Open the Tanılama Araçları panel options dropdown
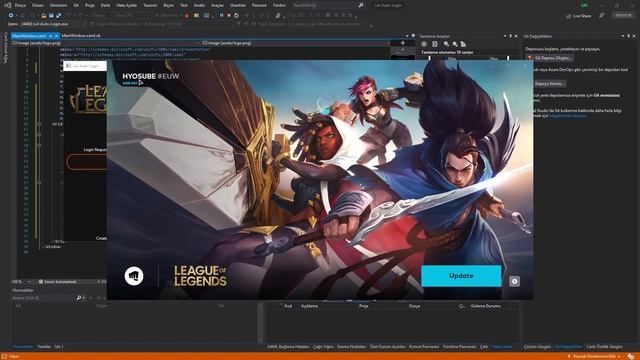 pos(505,36)
